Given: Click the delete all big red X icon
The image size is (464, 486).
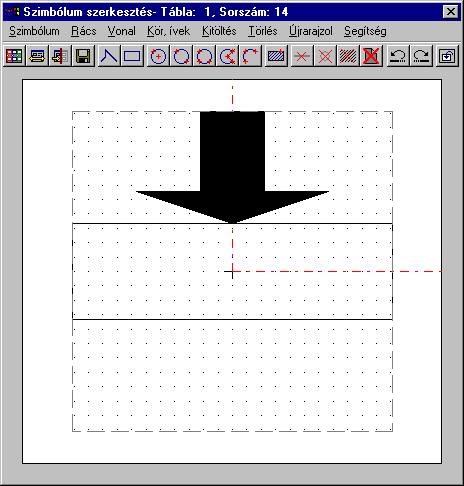Looking at the screenshot, I should click(371, 56).
